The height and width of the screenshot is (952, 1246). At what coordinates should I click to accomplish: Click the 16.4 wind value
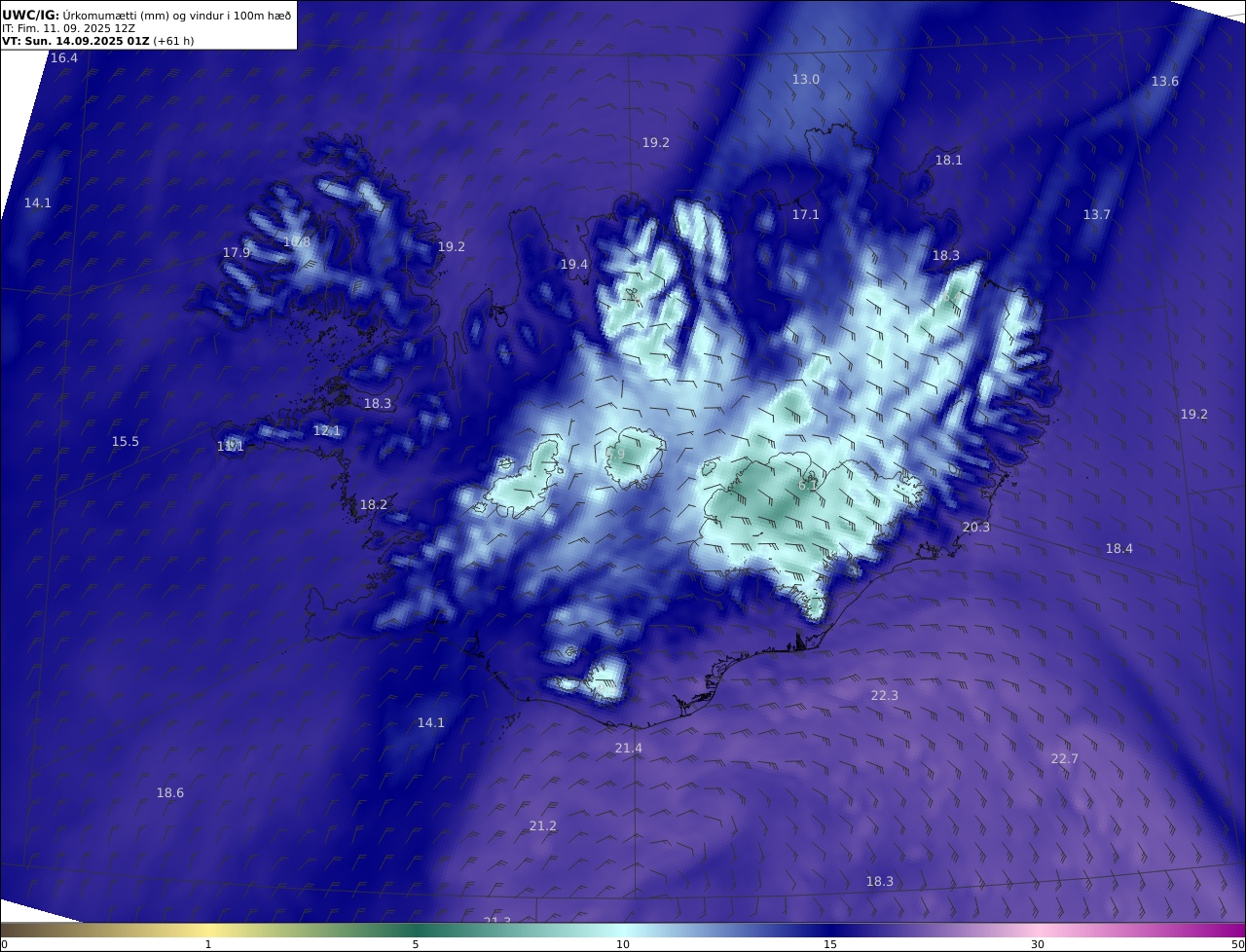coord(64,58)
